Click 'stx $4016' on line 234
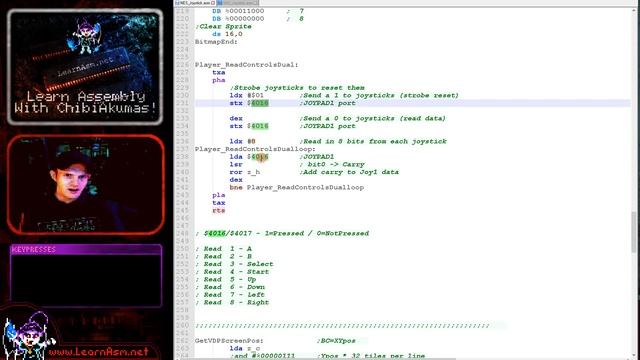Image resolution: width=640 pixels, height=360 pixels. pyautogui.click(x=249, y=126)
